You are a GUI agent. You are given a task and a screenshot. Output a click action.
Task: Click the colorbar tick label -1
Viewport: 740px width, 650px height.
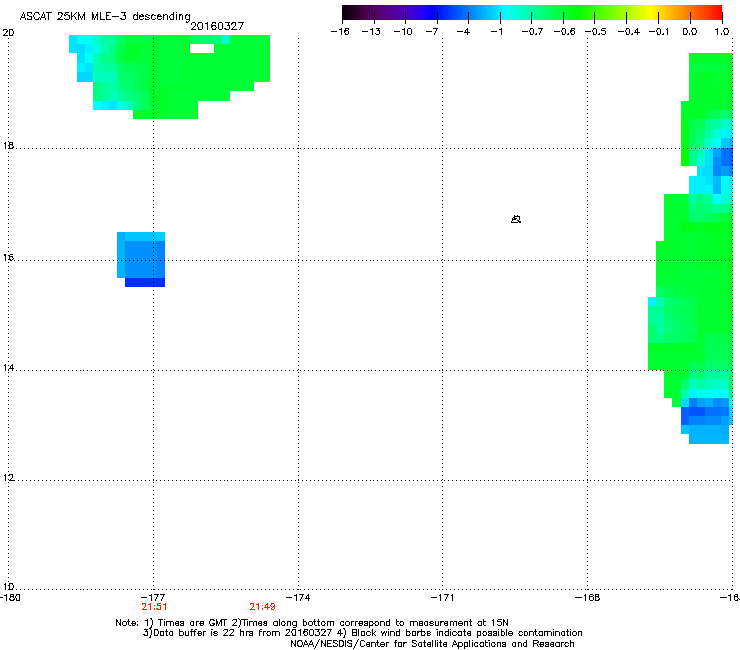497,32
